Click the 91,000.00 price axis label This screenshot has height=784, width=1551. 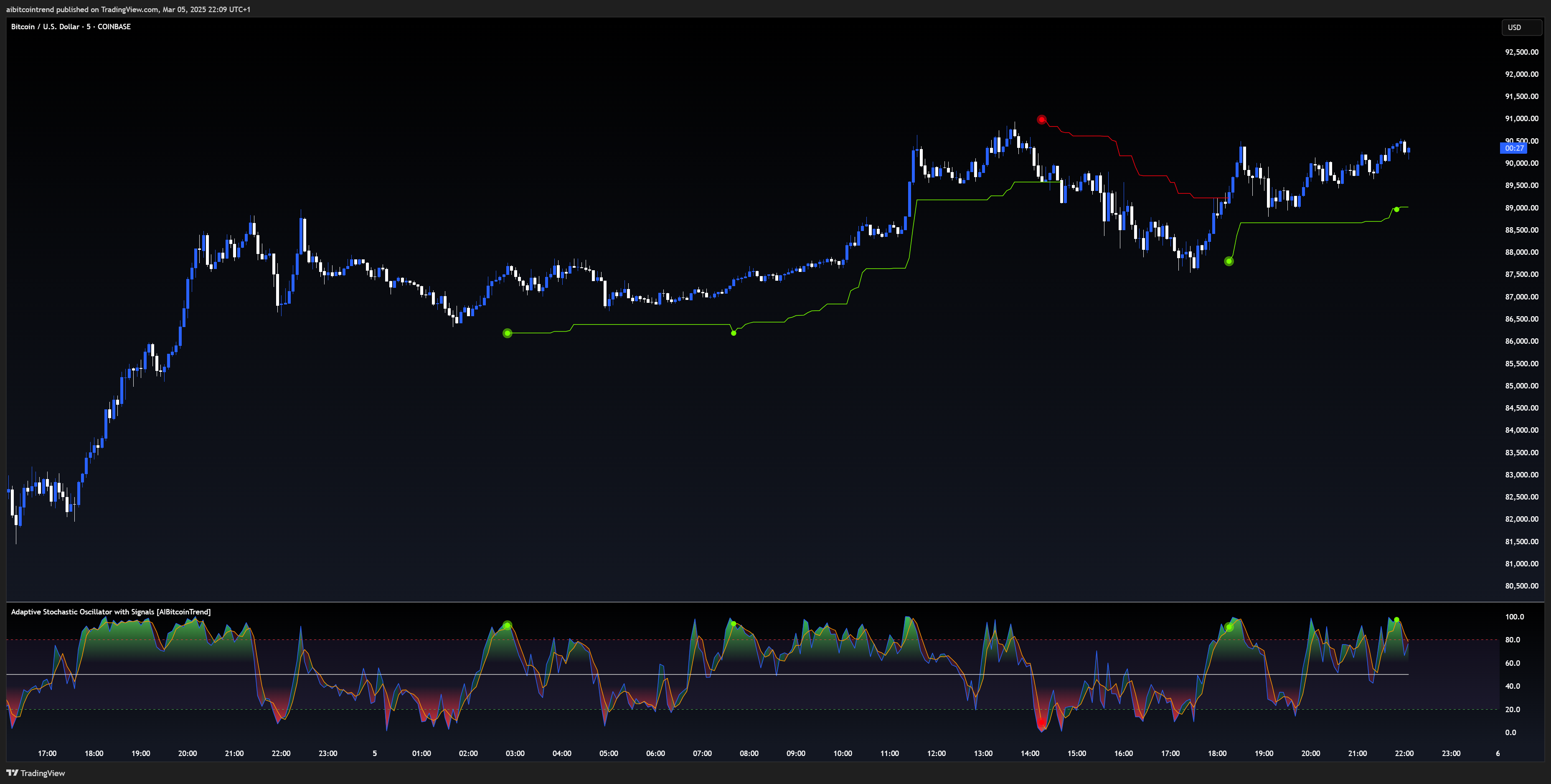(1521, 119)
